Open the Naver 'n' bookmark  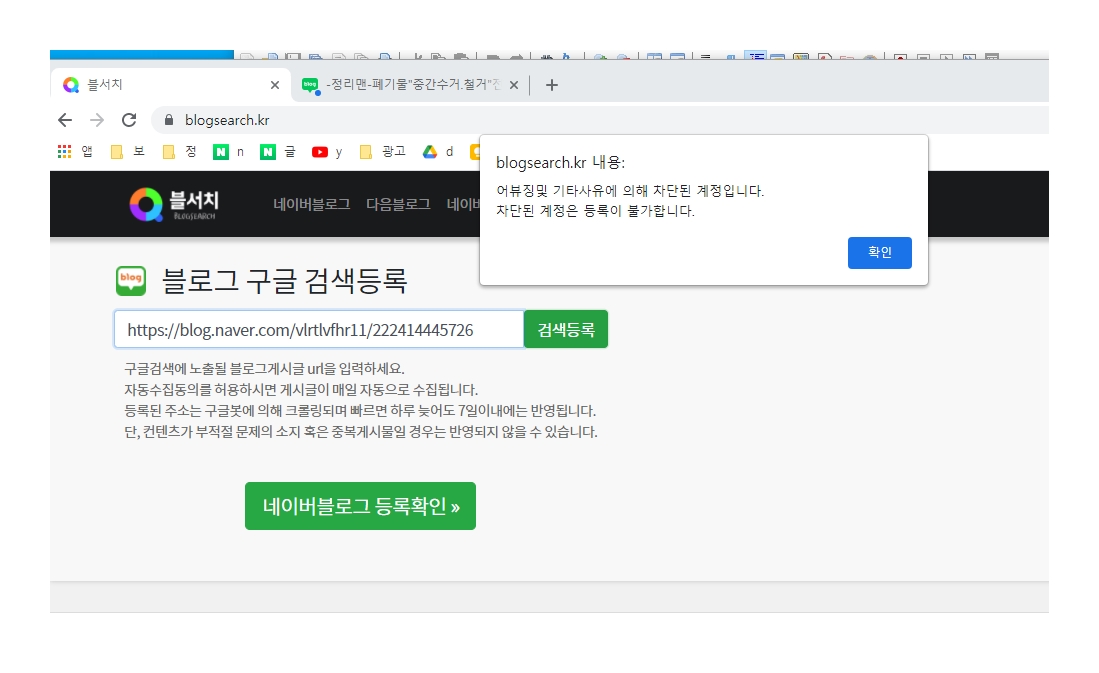229,151
